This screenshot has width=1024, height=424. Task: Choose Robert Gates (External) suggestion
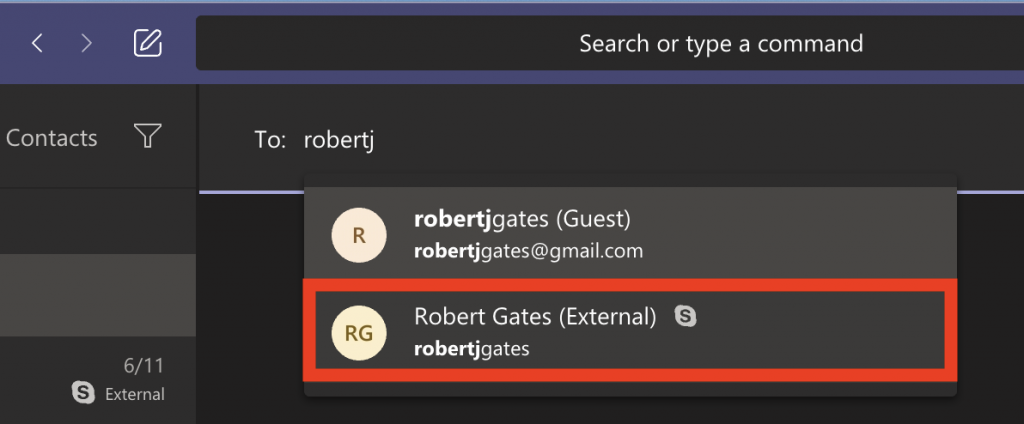[x=630, y=331]
